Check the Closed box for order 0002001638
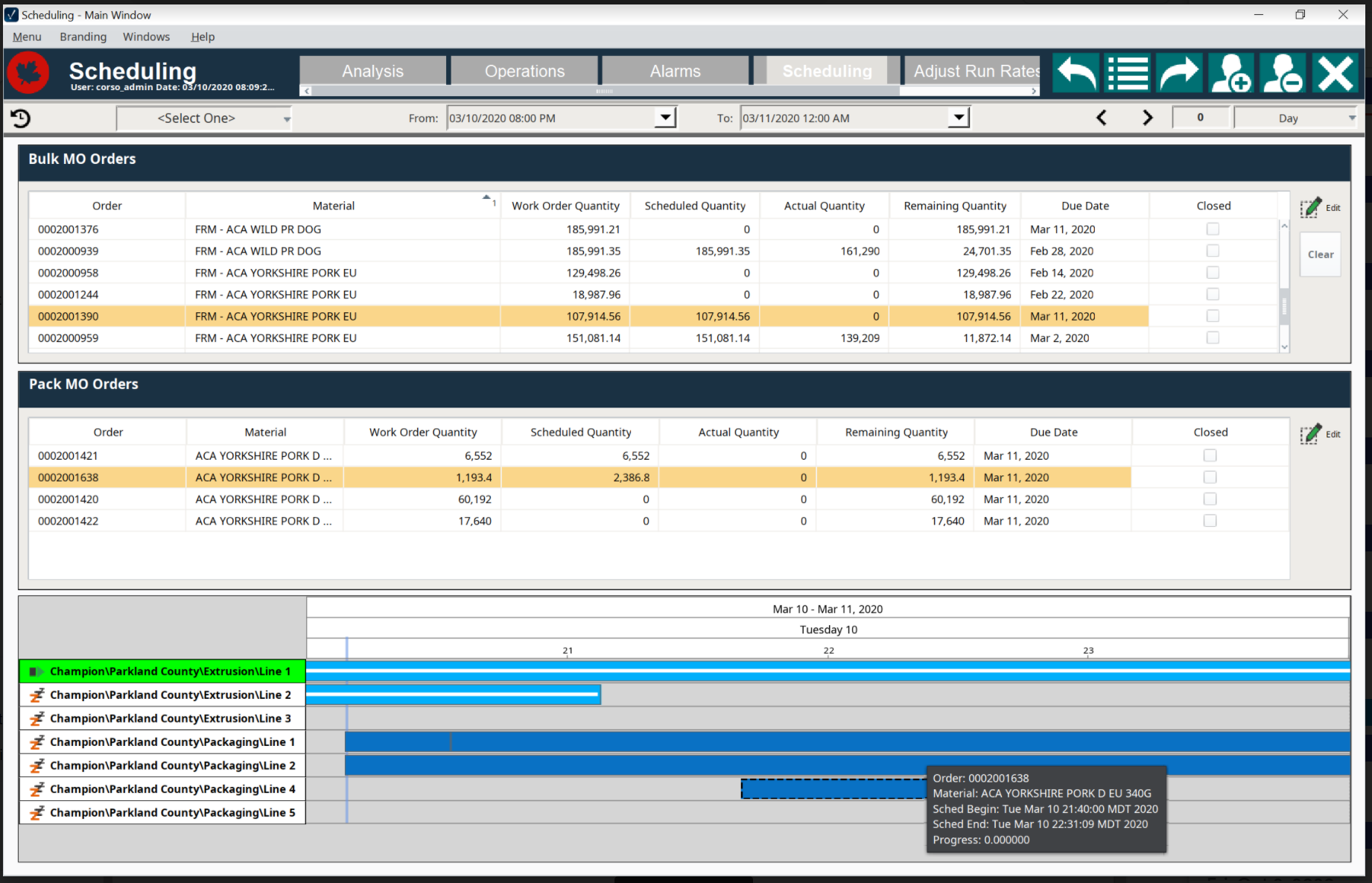This screenshot has width=1372, height=883. 1210,477
